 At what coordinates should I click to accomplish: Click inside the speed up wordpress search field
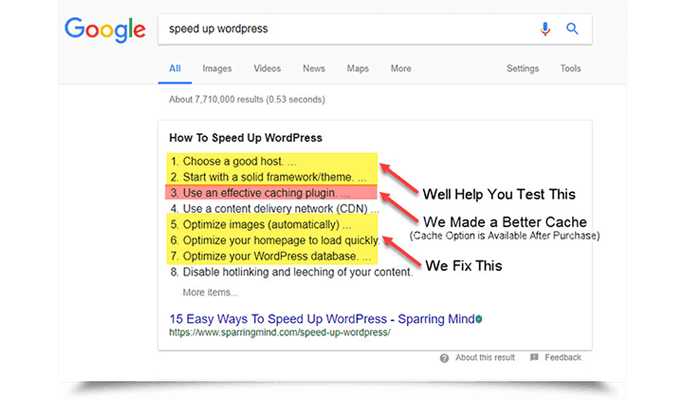[348, 29]
